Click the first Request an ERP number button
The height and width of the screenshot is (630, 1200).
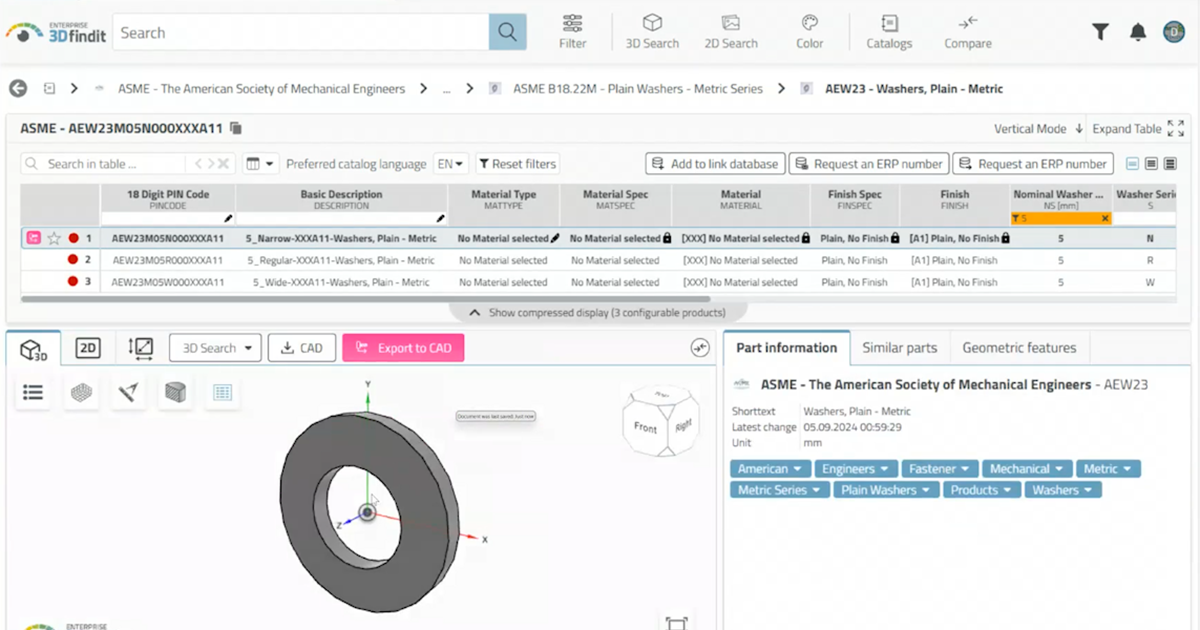pos(867,164)
